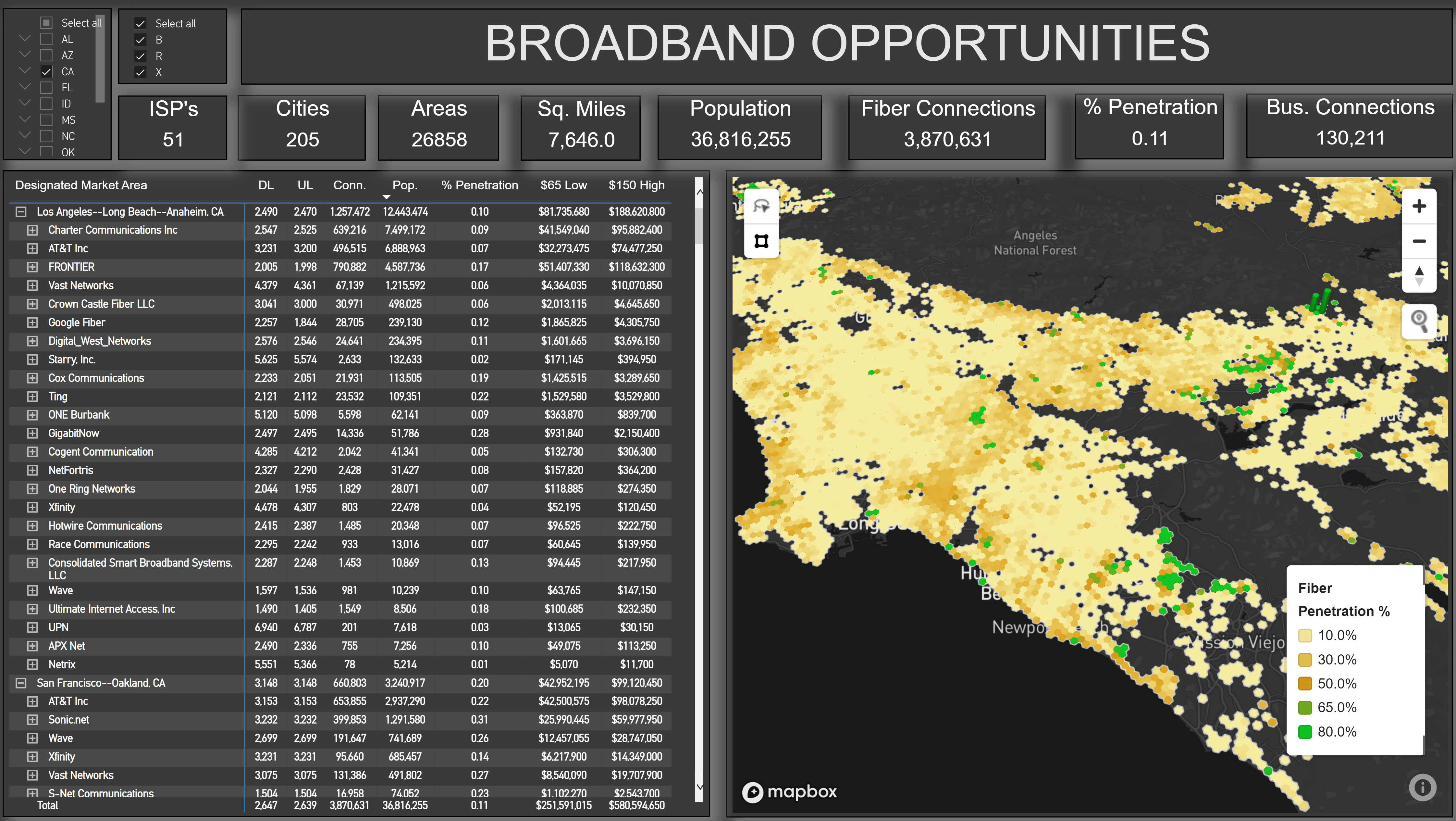This screenshot has height=821, width=1456.
Task: Select the polygon draw tool on map
Action: pos(761,241)
